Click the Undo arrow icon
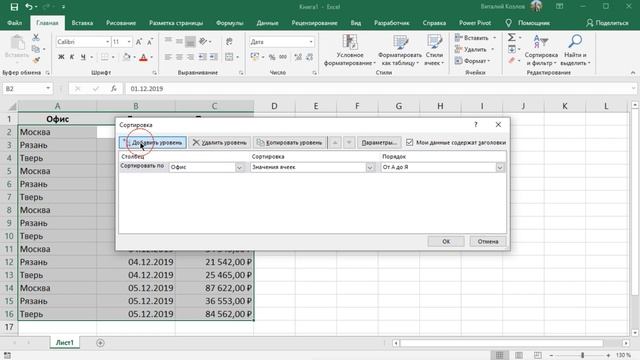640x360 pixels. [x=29, y=7]
